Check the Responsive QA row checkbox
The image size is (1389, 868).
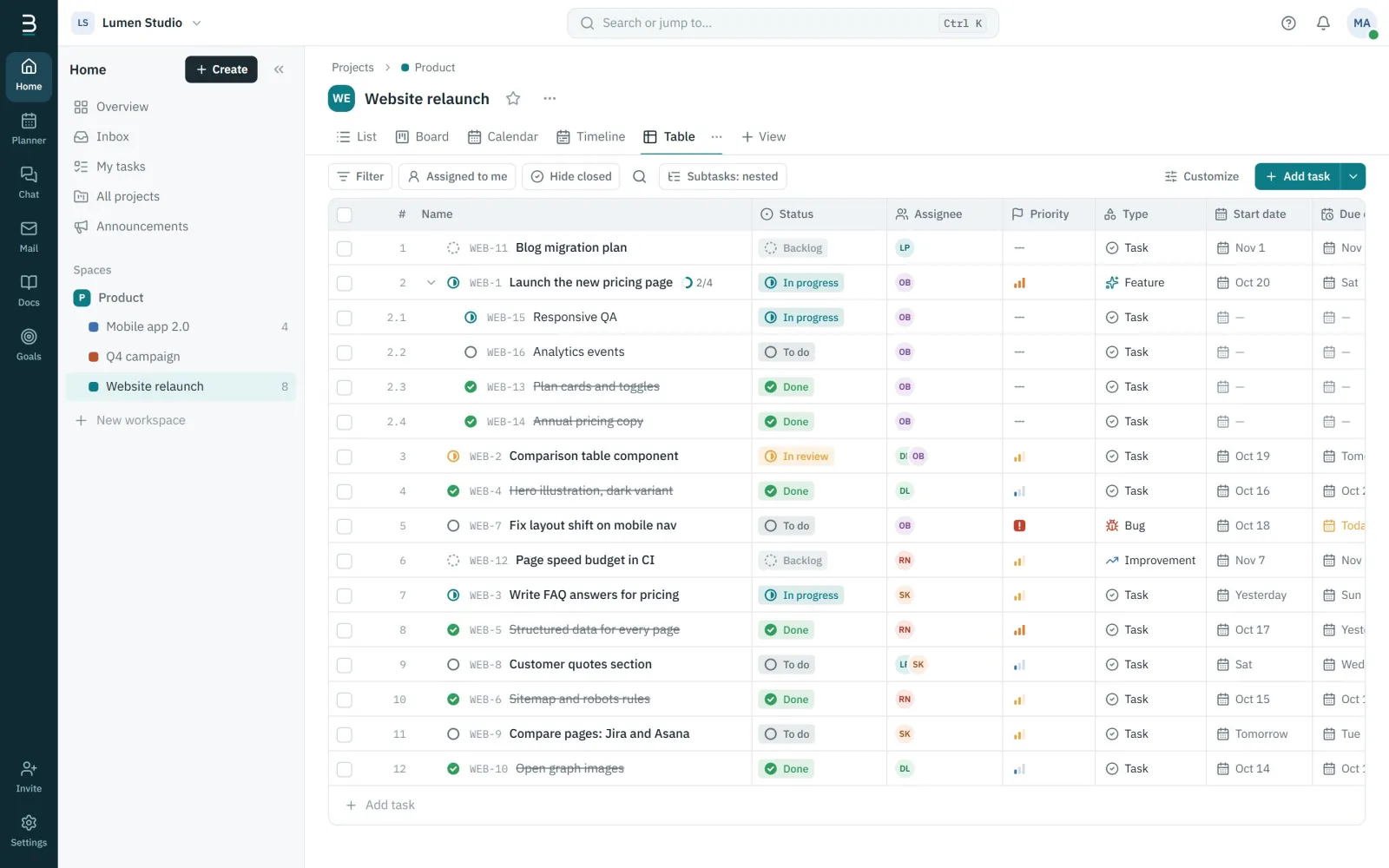pos(345,318)
